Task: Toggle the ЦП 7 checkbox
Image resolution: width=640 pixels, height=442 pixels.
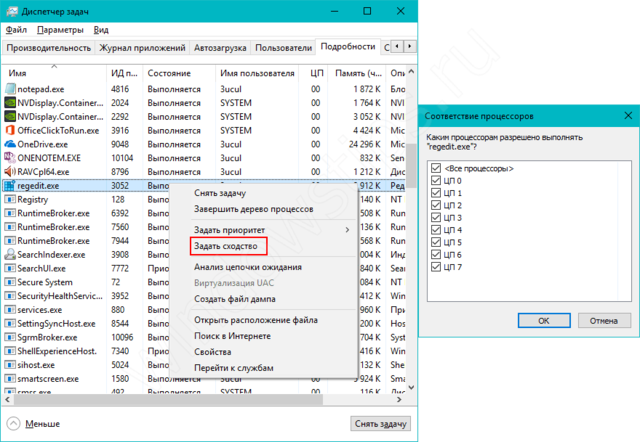Action: point(434,266)
